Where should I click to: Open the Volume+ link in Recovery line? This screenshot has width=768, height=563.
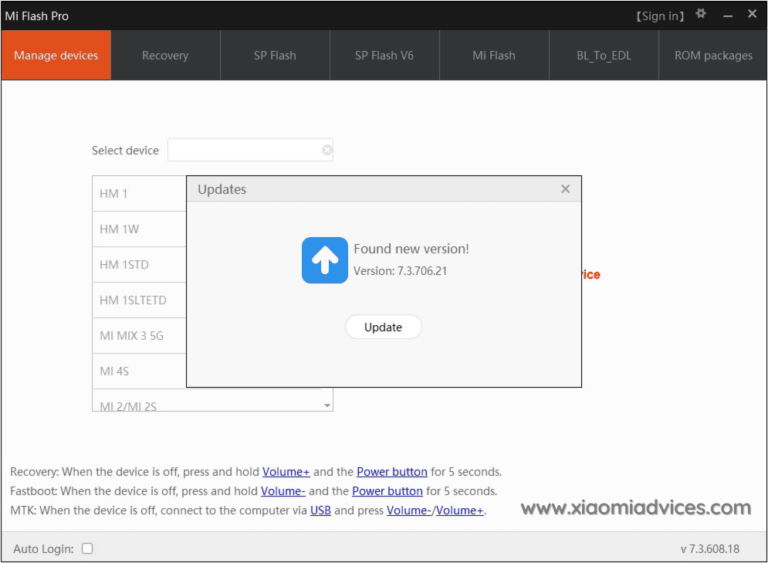tap(286, 471)
